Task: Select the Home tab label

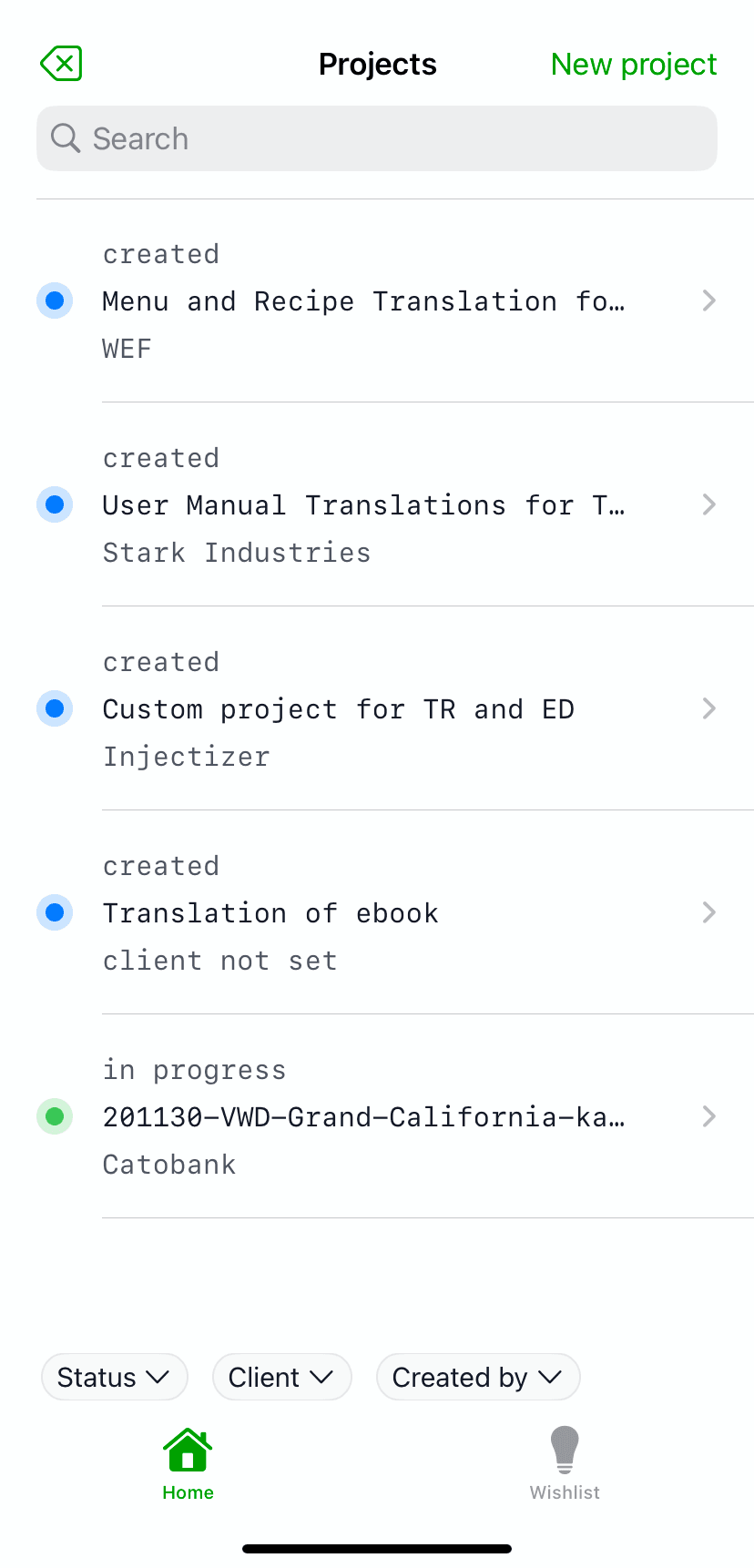Action: [188, 1492]
